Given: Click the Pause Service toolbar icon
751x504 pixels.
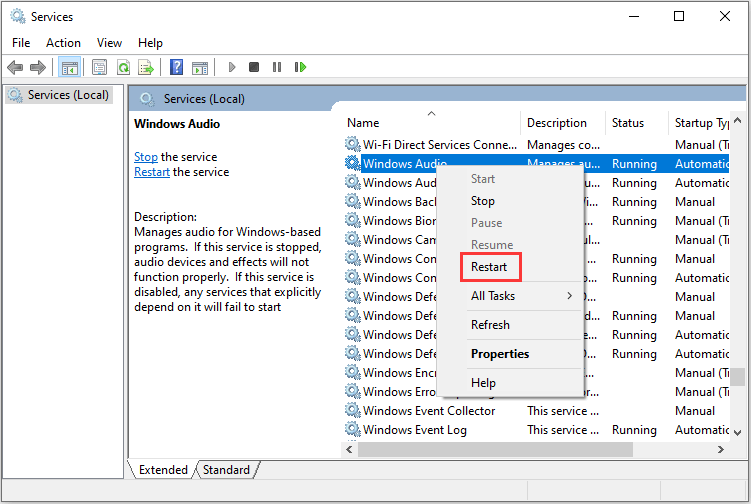Looking at the screenshot, I should click(277, 67).
